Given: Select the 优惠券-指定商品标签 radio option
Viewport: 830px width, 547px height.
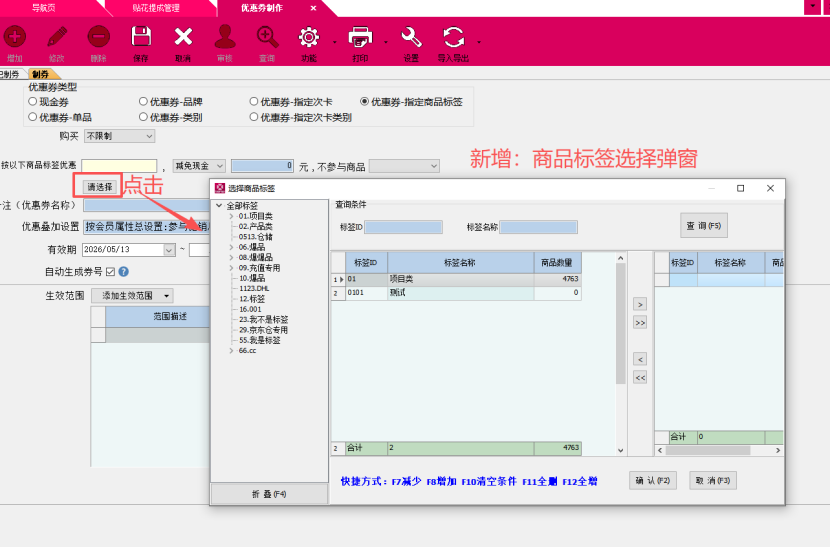Looking at the screenshot, I should [364, 101].
